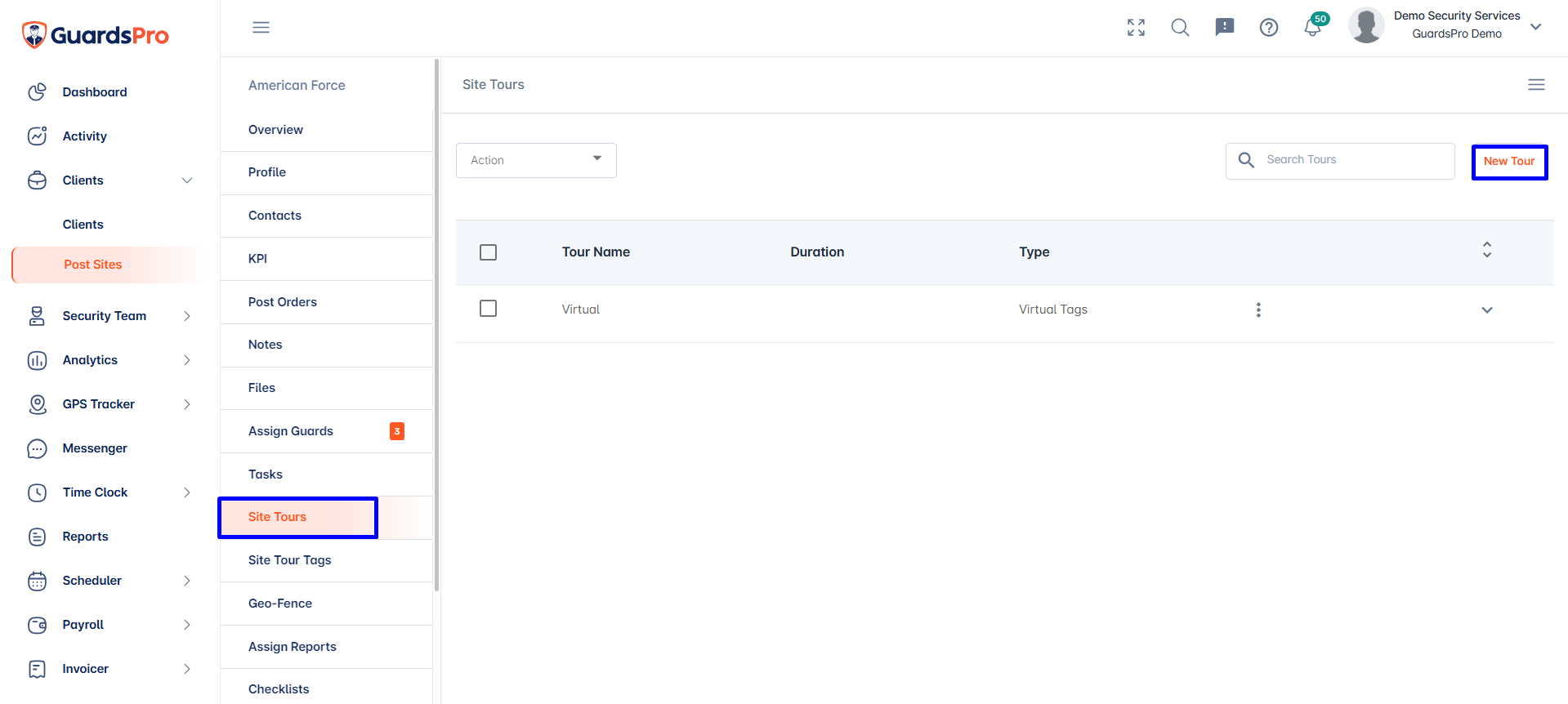1568x704 pixels.
Task: Click the New Tour button
Action: (x=1509, y=162)
